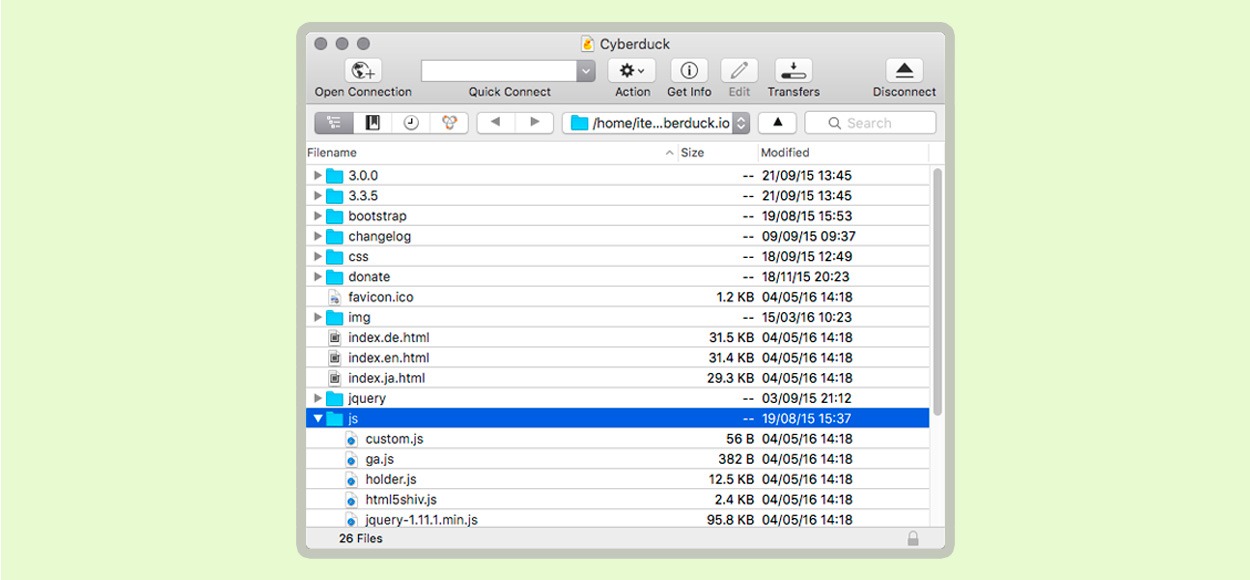Viewport: 1250px width, 580px height.
Task: Sort by the Filename column header
Action: click(492, 153)
